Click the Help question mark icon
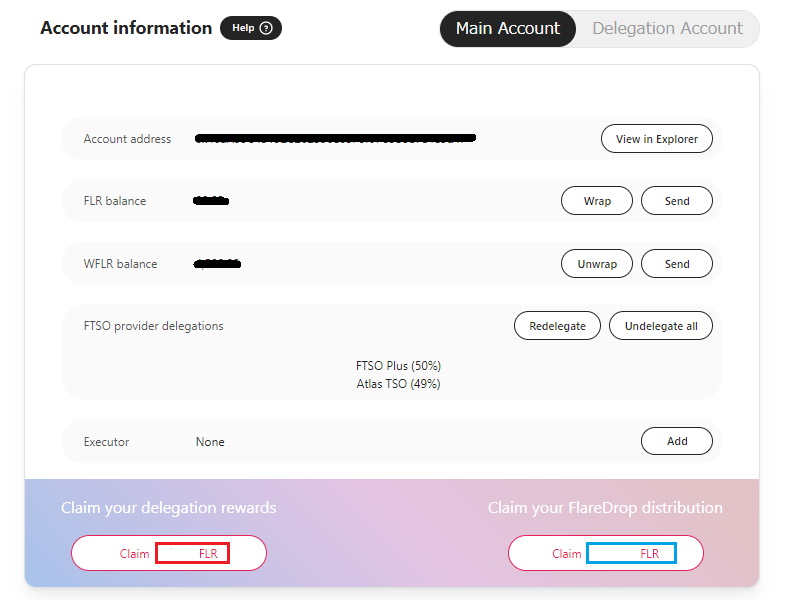The height and width of the screenshot is (600, 788). coord(266,28)
